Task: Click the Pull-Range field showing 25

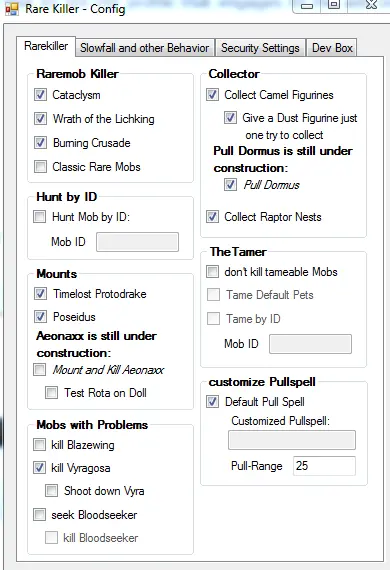Action: (324, 466)
